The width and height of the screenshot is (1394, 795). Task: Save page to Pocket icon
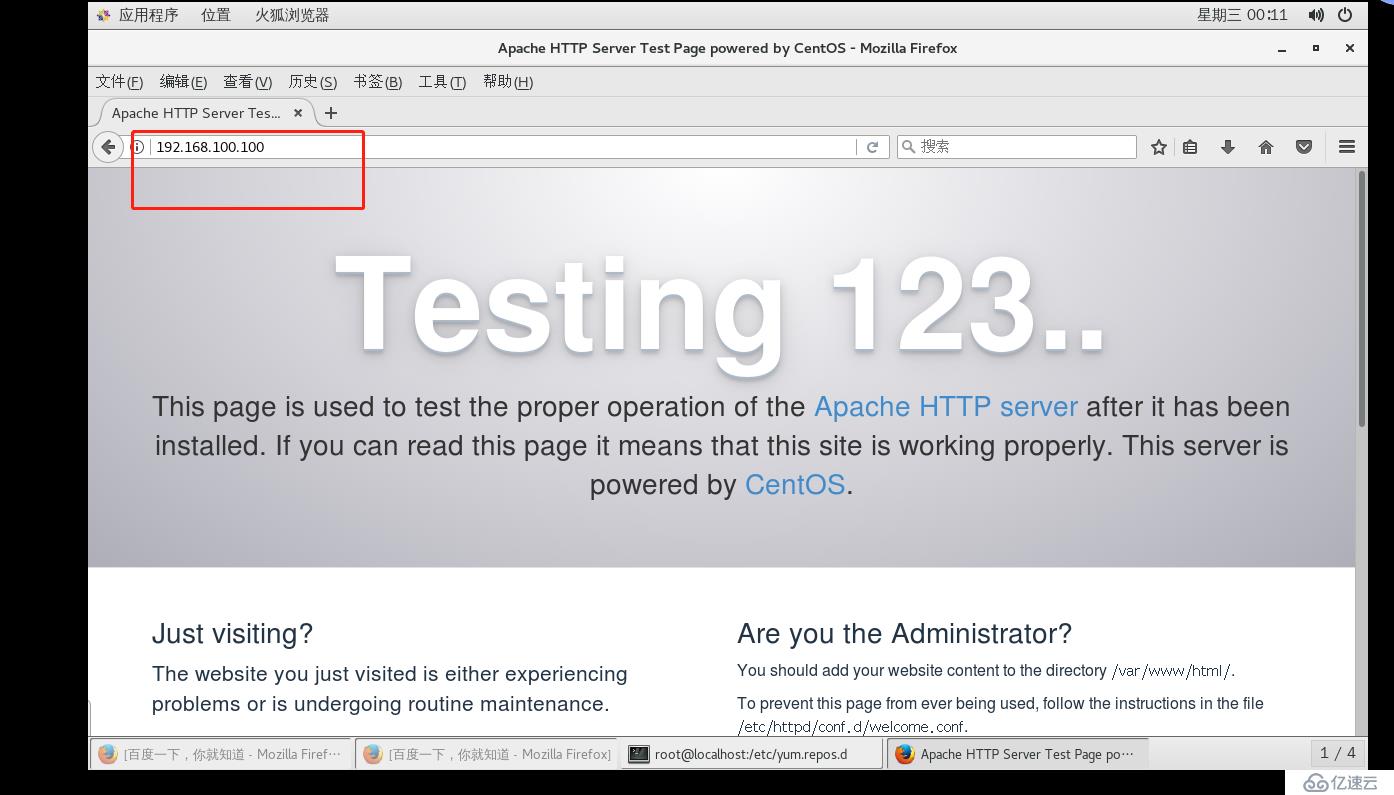pos(1304,147)
